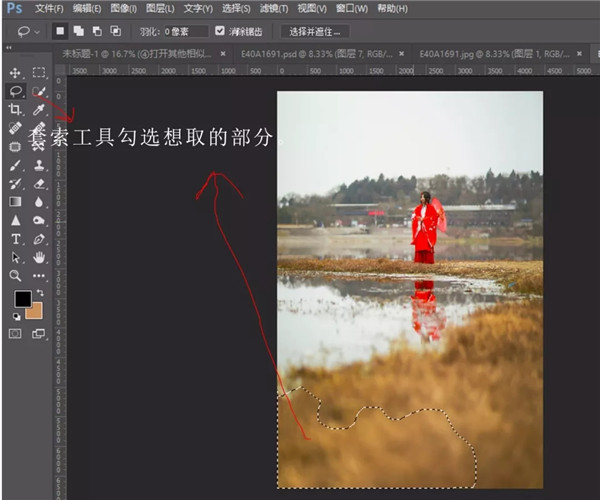Screen dimensions: 600x500
Task: Click the black foreground color swatch
Action: click(22, 298)
